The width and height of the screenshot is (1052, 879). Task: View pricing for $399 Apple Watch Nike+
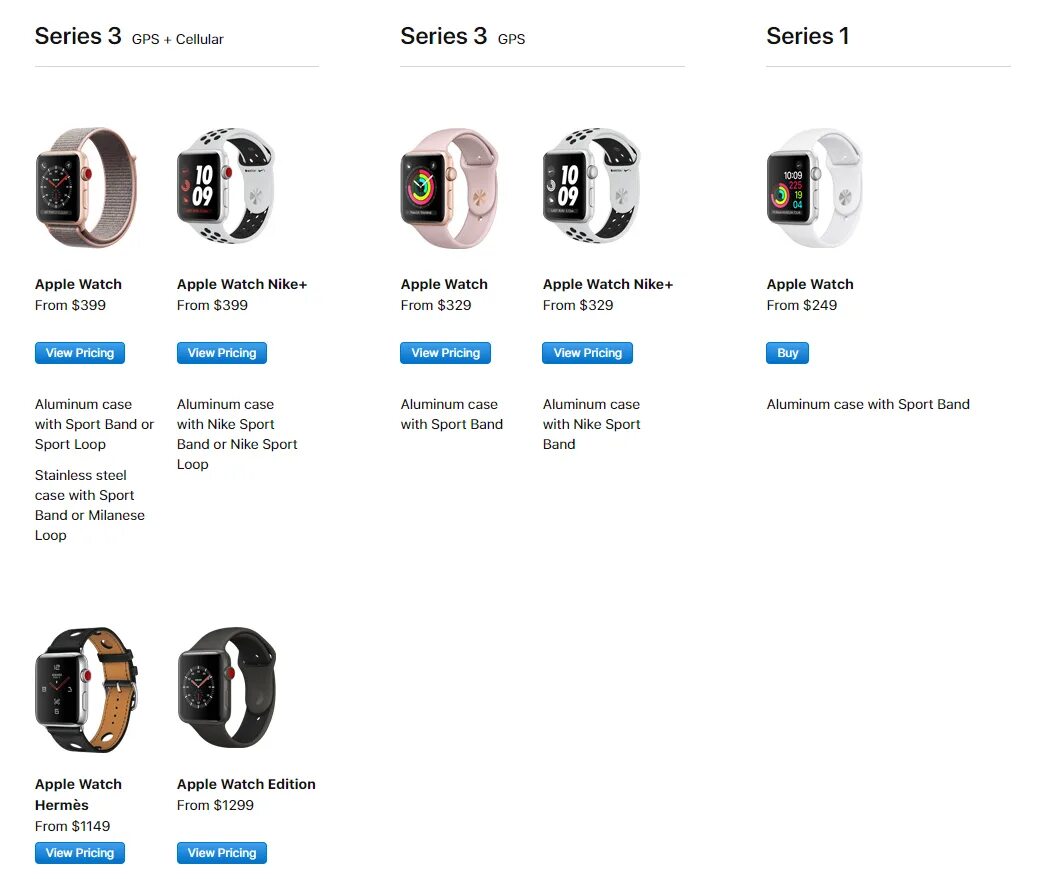(222, 353)
